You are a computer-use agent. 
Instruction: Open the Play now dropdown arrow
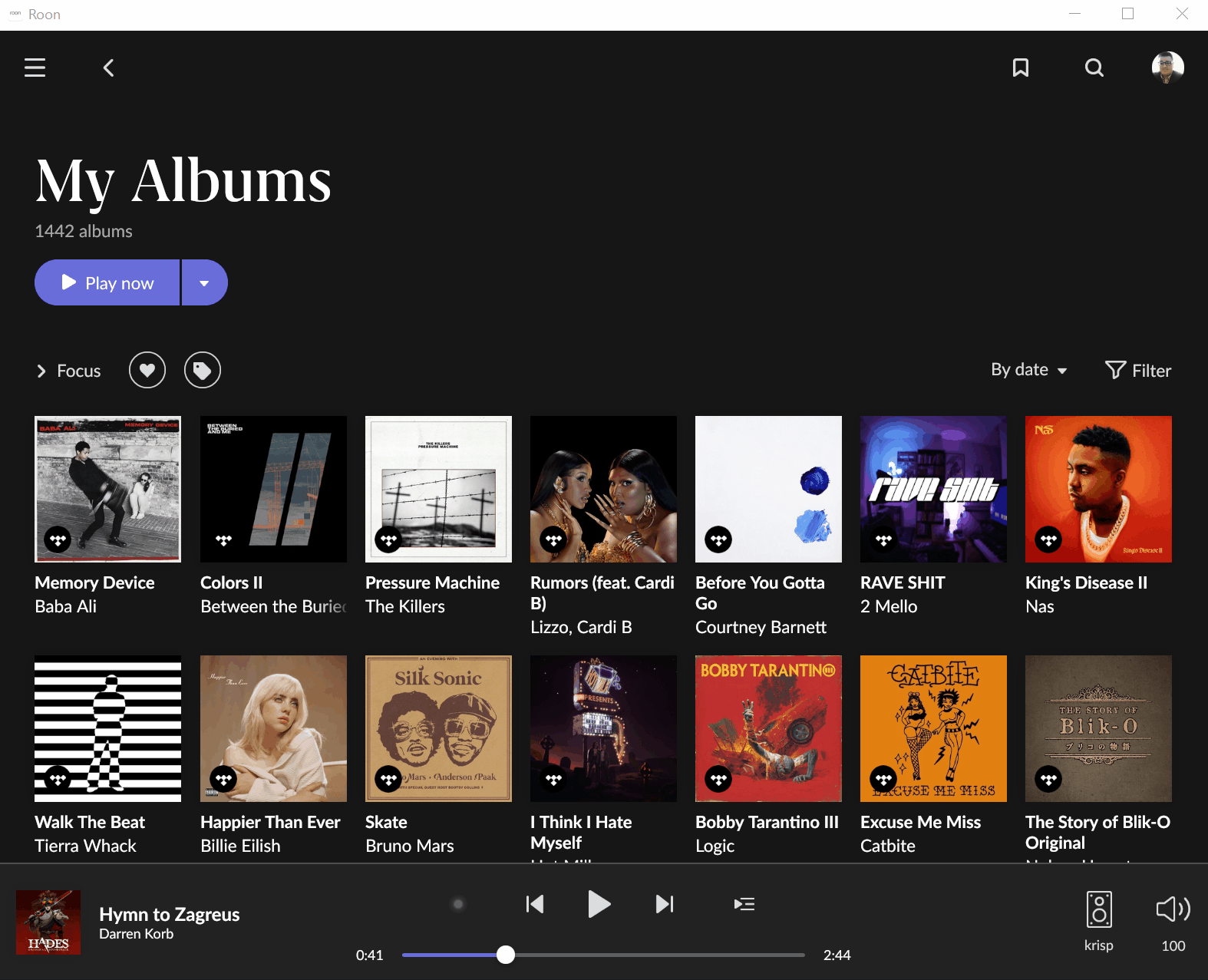[x=204, y=282]
